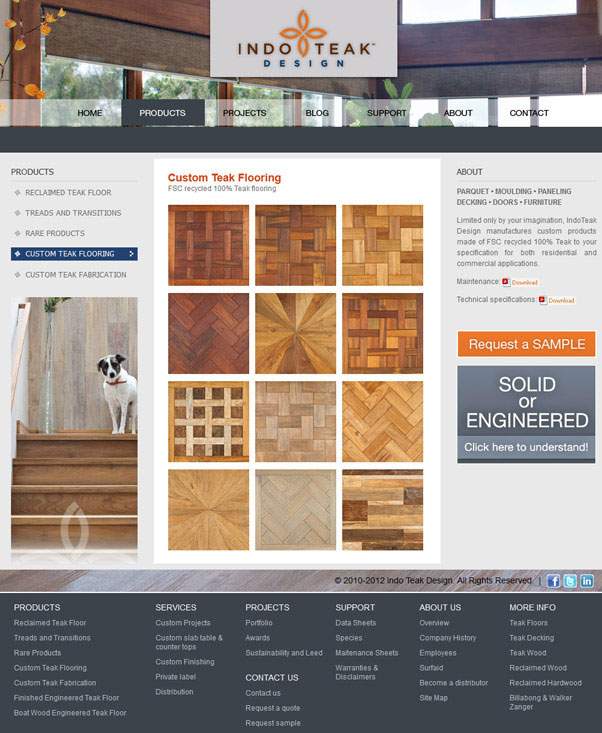Open the light herringbone third-row thumbnail
Image resolution: width=602 pixels, height=733 pixels.
point(382,422)
